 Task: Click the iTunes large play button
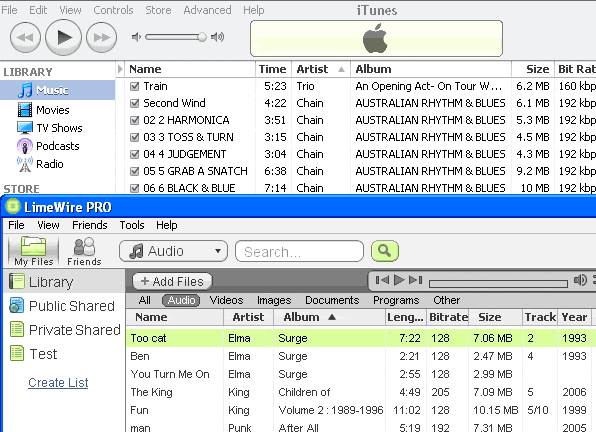[x=63, y=37]
